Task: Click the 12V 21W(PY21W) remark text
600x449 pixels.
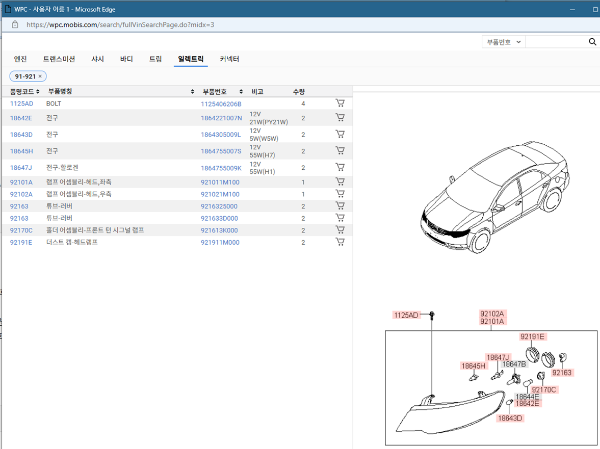Action: pos(269,118)
